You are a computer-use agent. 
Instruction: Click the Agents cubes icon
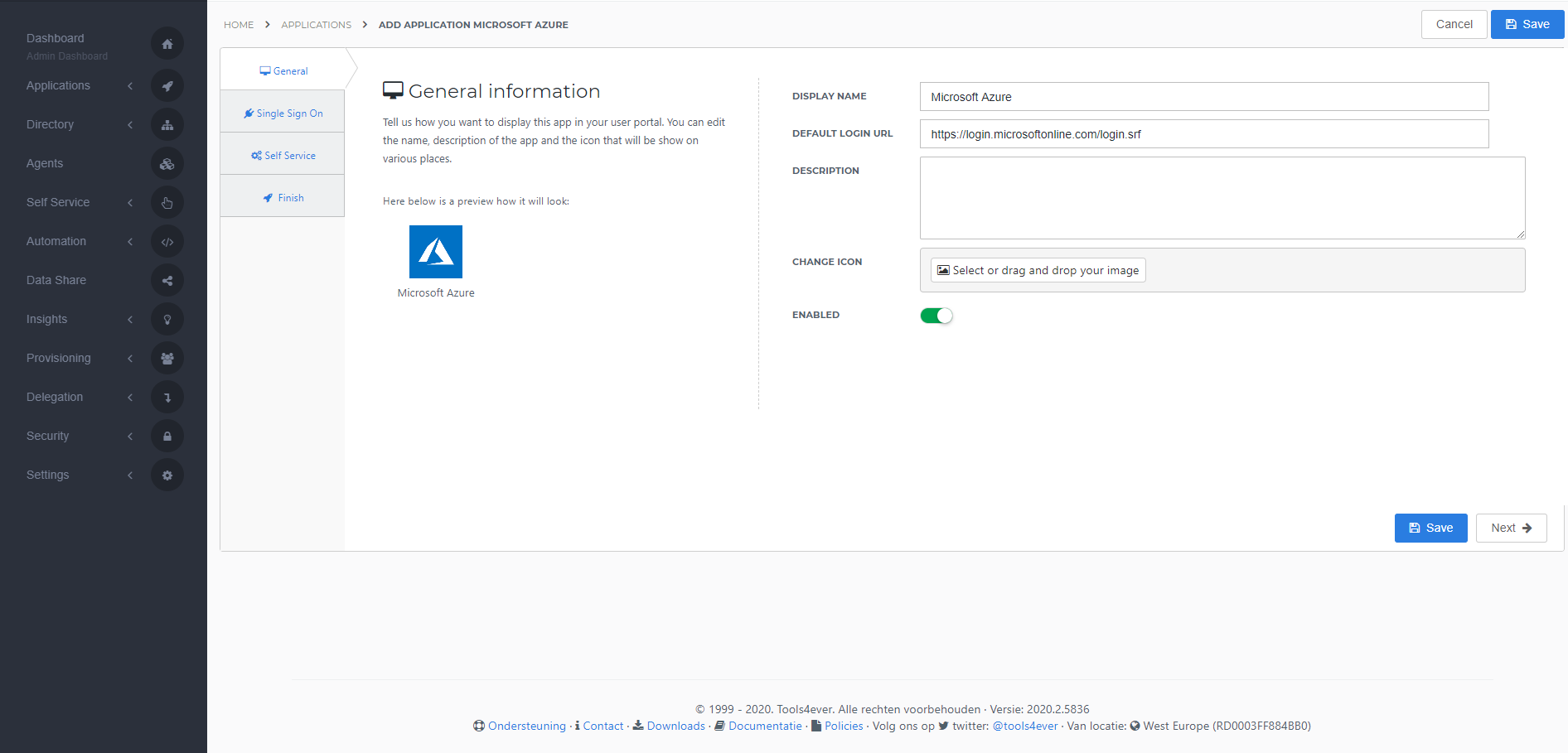tap(167, 163)
